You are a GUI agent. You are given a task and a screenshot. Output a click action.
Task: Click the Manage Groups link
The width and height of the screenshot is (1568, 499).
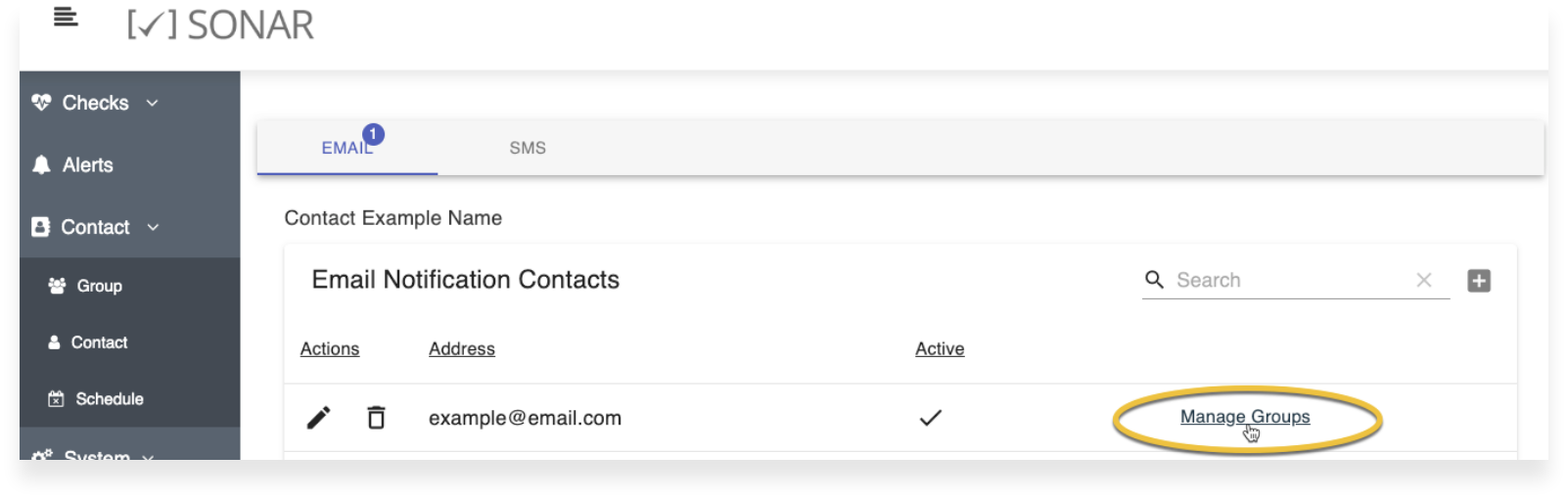tap(1245, 417)
